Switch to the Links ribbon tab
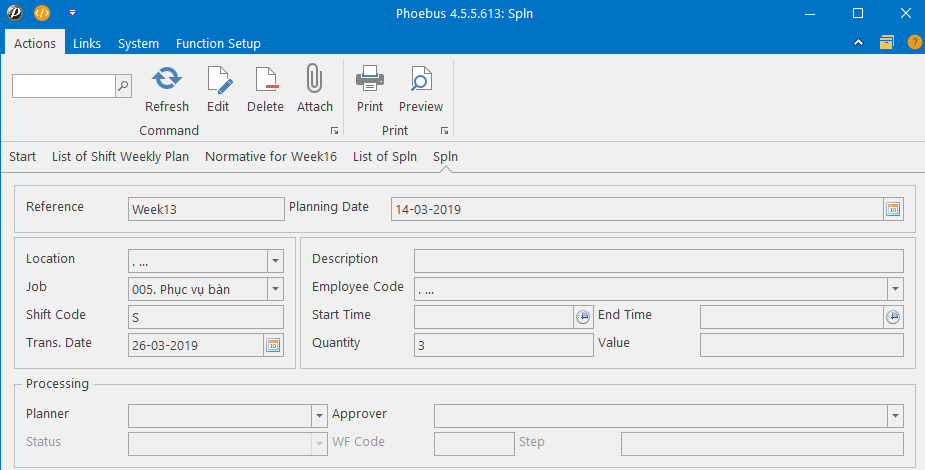The height and width of the screenshot is (470, 925). [x=87, y=43]
